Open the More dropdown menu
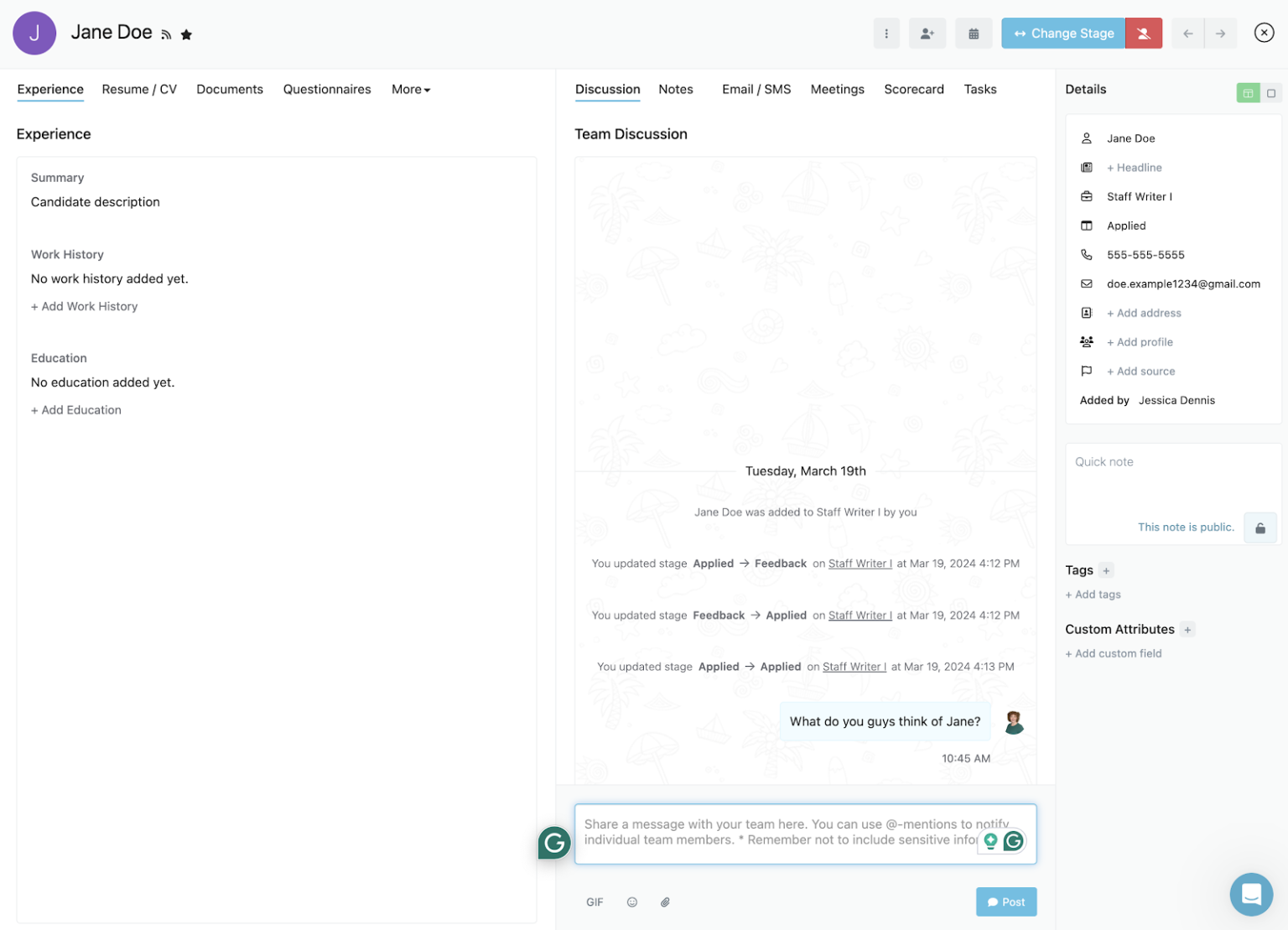The width and height of the screenshot is (1288, 930). [x=409, y=89]
